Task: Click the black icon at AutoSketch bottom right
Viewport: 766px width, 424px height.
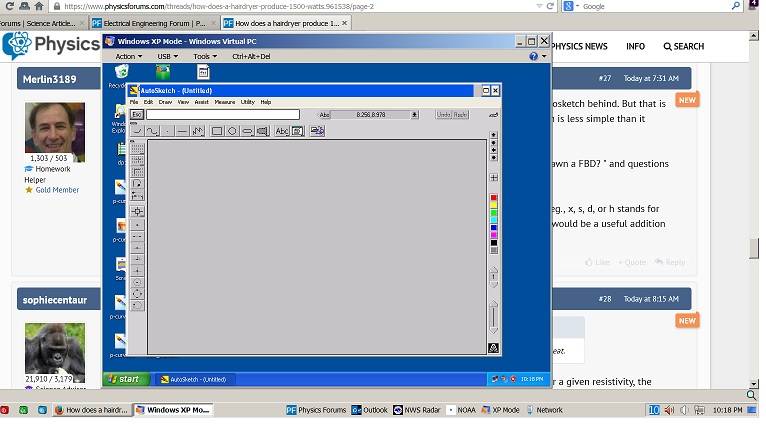Action: pos(493,348)
